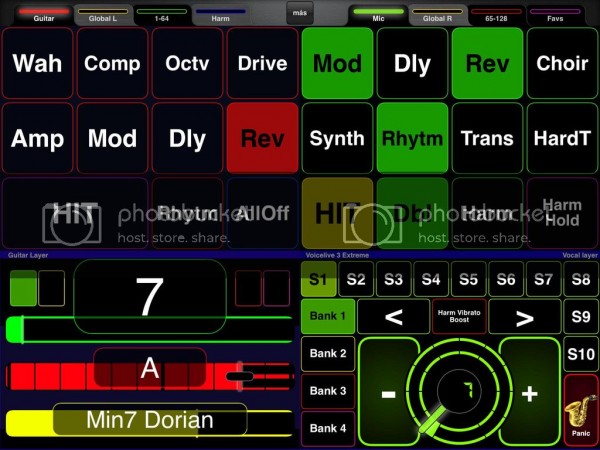Viewport: 600px width, 450px height.
Task: Select the Guitar tab
Action: (44, 15)
